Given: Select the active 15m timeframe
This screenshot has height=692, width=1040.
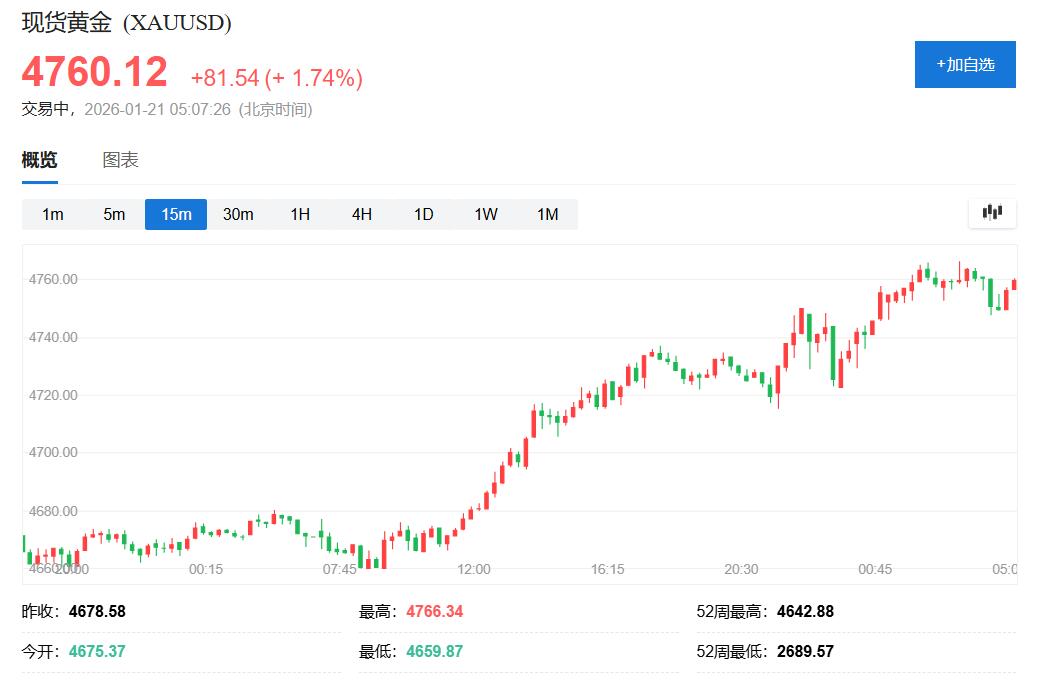Looking at the screenshot, I should point(176,214).
